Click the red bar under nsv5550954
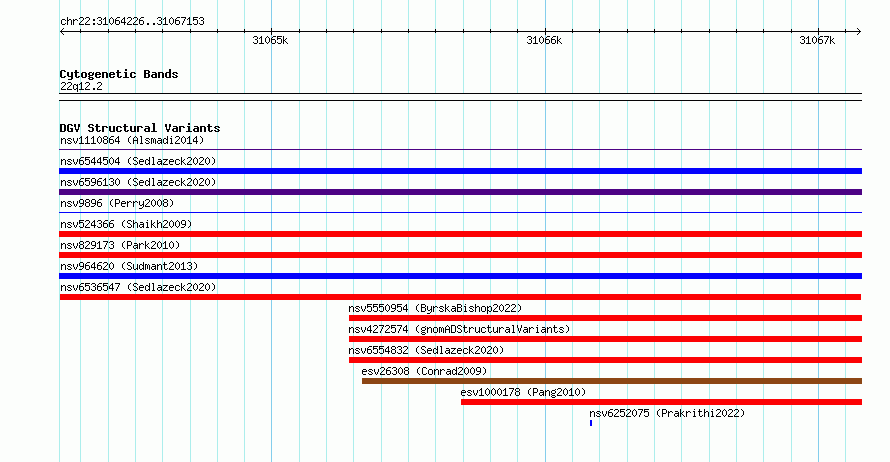Screen dimensions: 890x462 606,318
